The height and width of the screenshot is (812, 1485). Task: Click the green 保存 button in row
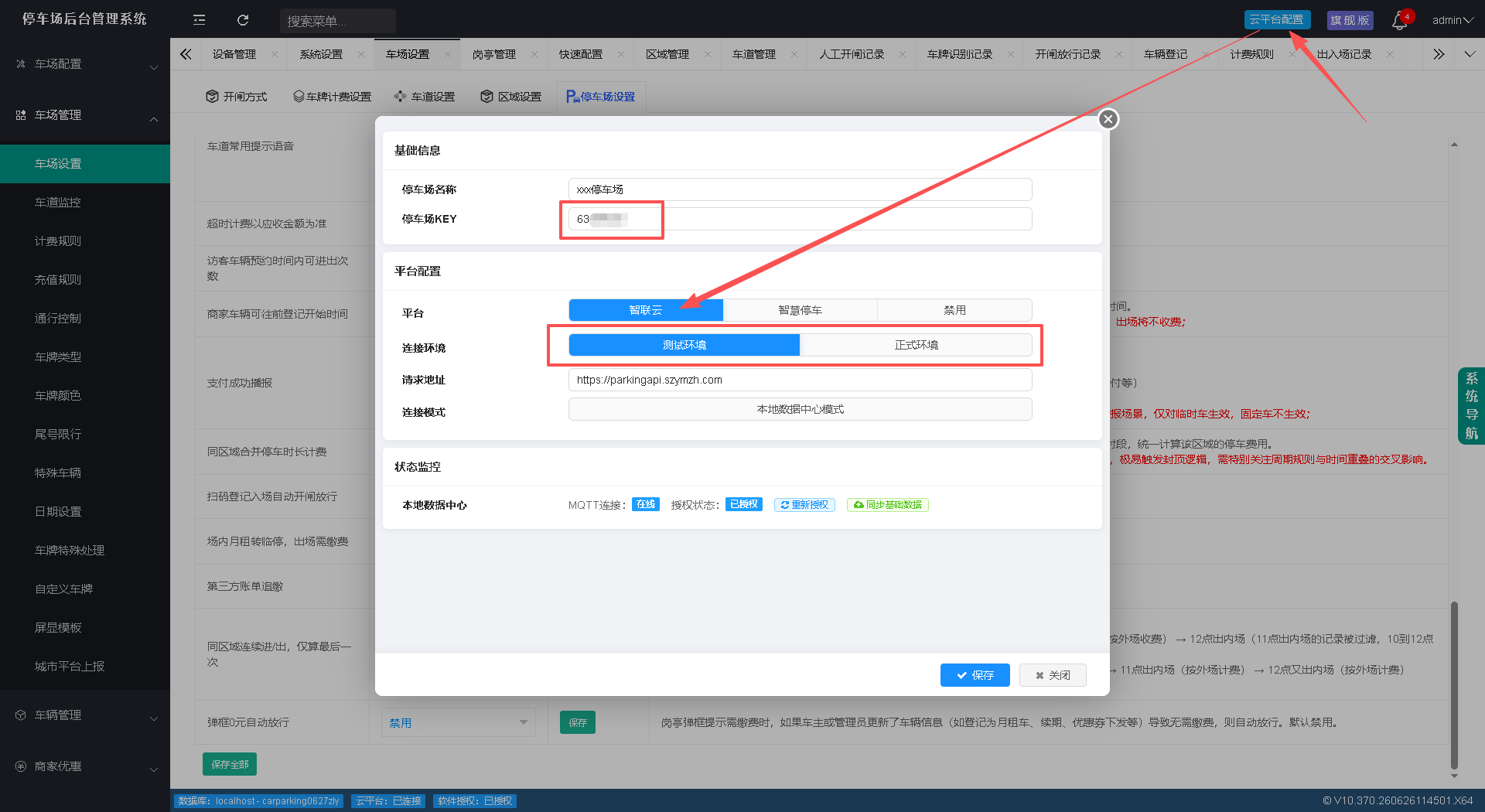point(578,722)
